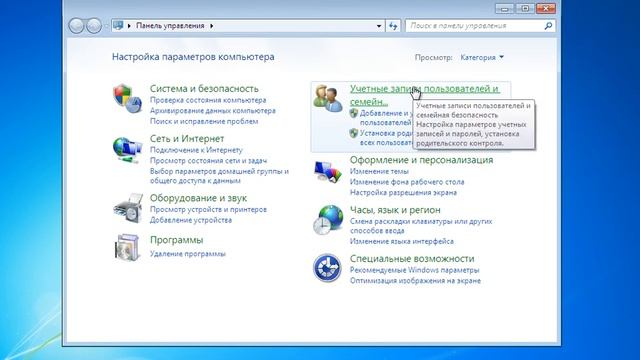Open the Hardware and Sound printer icon
This screenshot has width=640, height=360.
(x=127, y=208)
